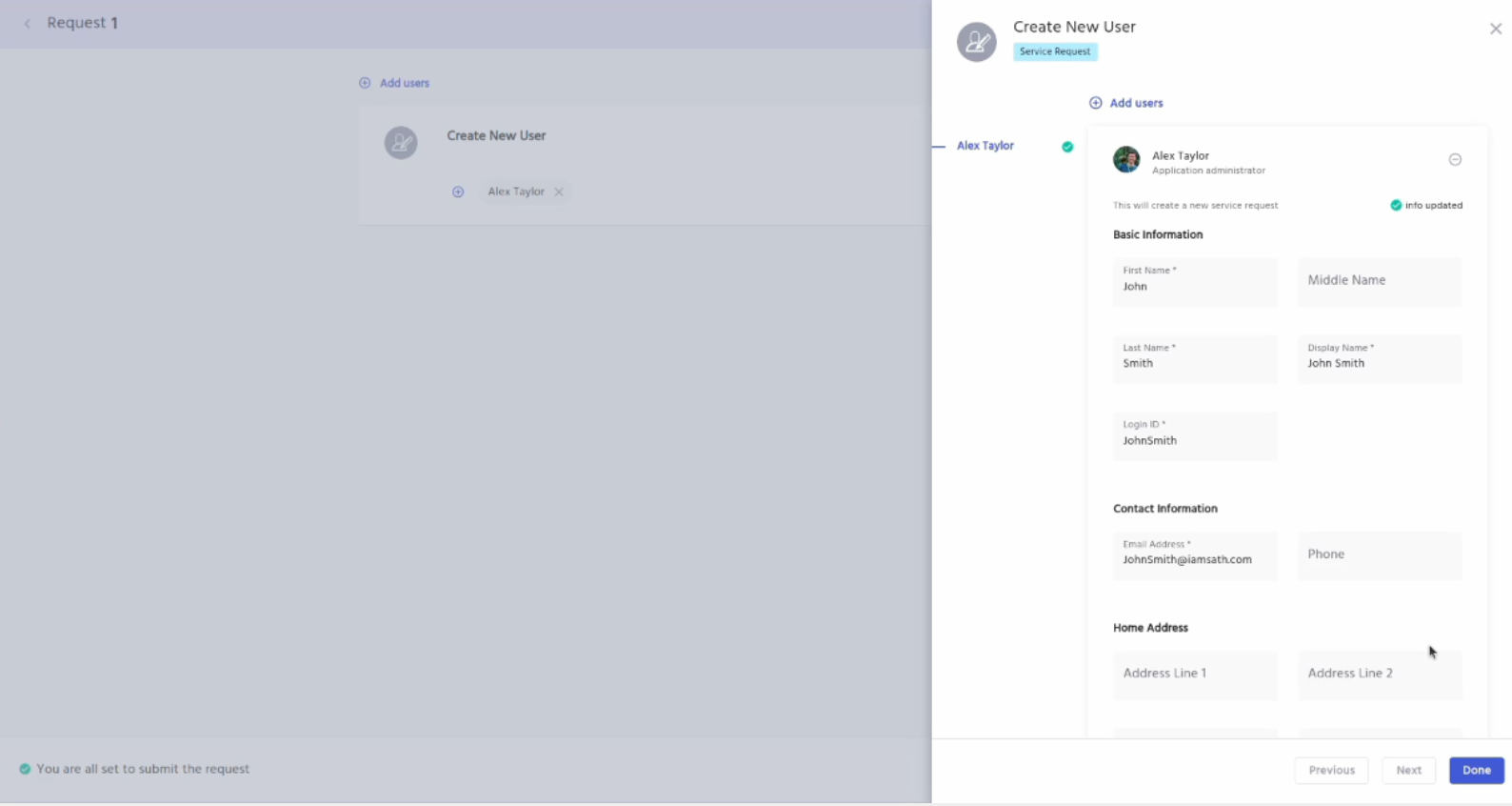The image size is (1512, 806).
Task: Focus the Middle Name field
Action: (x=1379, y=281)
